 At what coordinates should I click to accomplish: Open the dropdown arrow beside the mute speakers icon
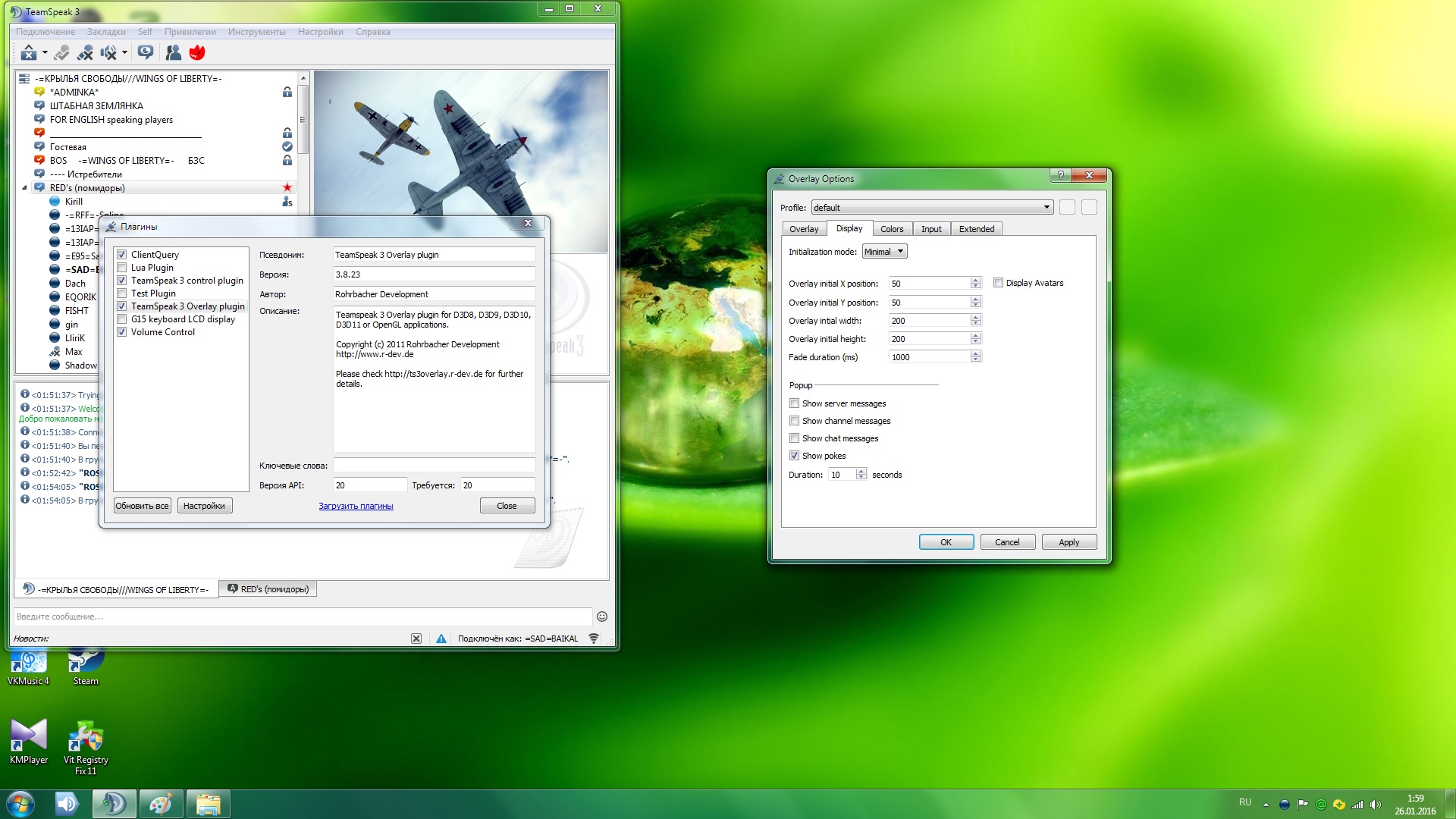[x=124, y=52]
